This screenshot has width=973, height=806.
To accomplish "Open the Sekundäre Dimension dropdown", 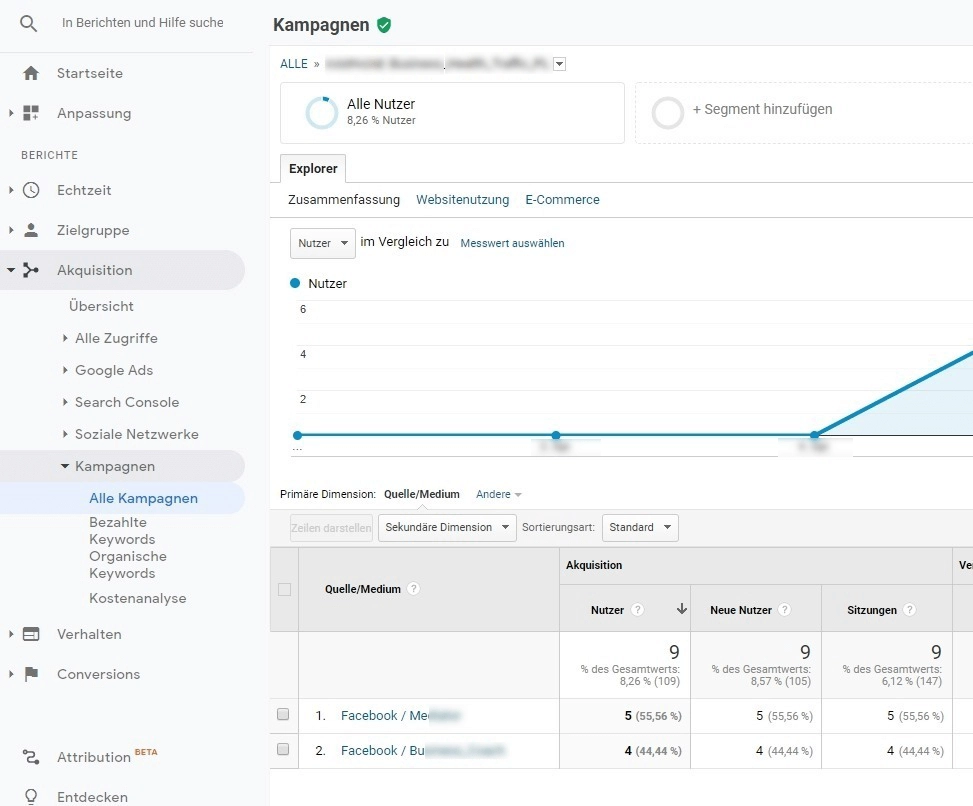I will point(446,527).
